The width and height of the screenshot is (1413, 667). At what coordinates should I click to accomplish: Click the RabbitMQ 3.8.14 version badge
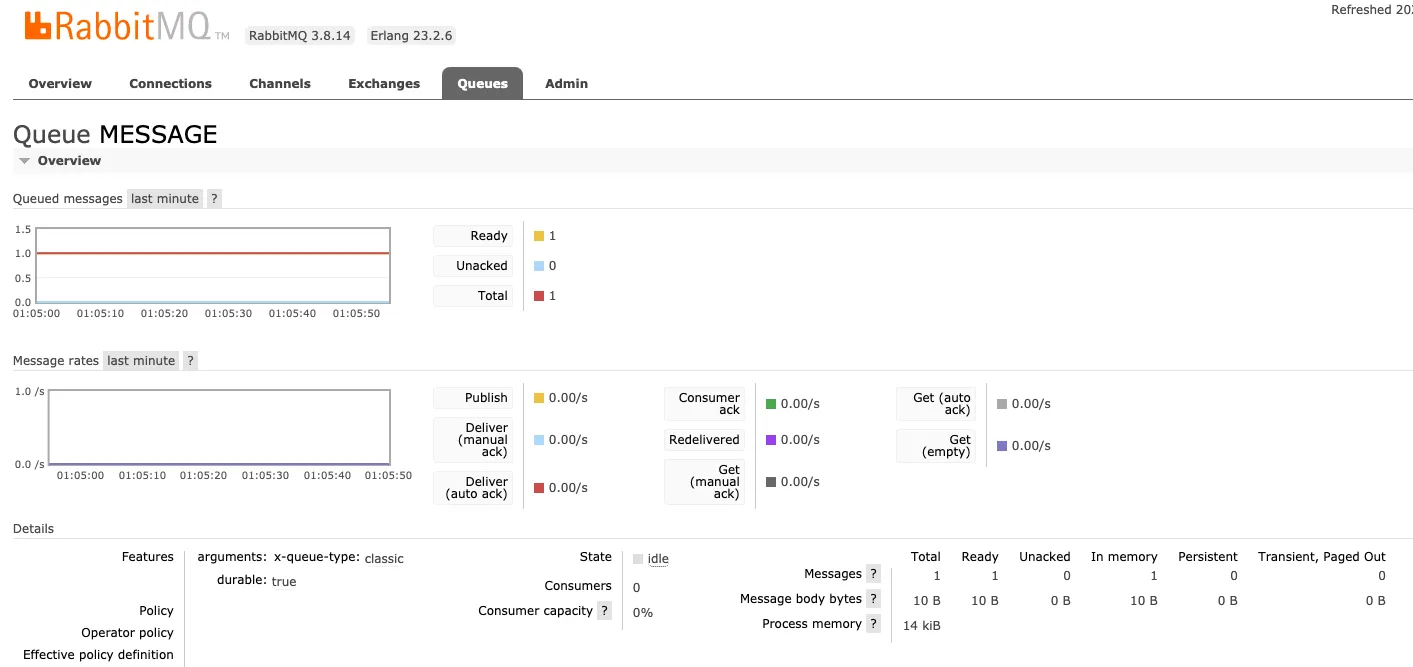coord(300,35)
